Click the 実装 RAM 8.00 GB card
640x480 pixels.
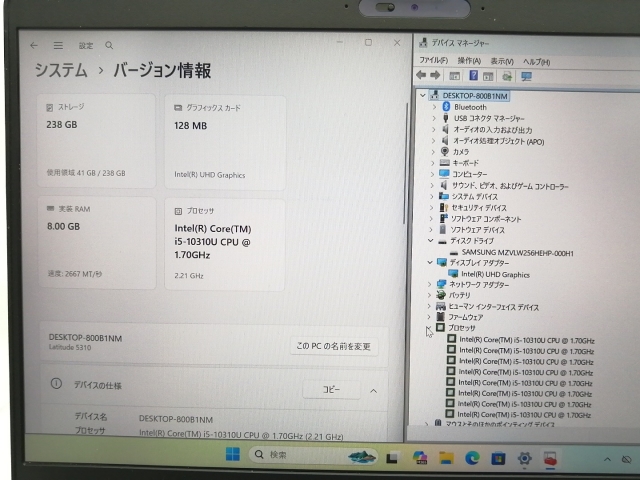[97, 243]
